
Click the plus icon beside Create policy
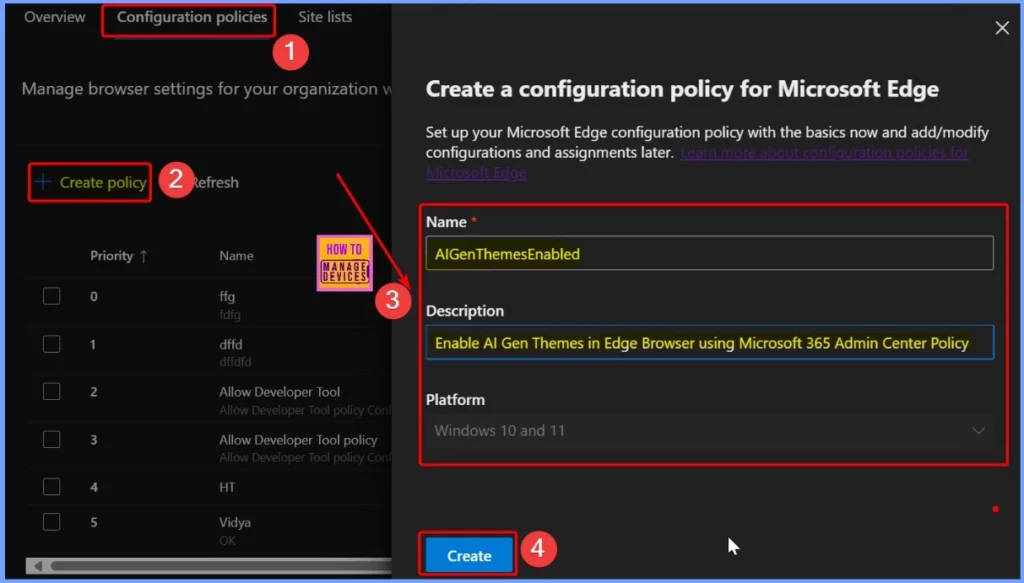(43, 182)
